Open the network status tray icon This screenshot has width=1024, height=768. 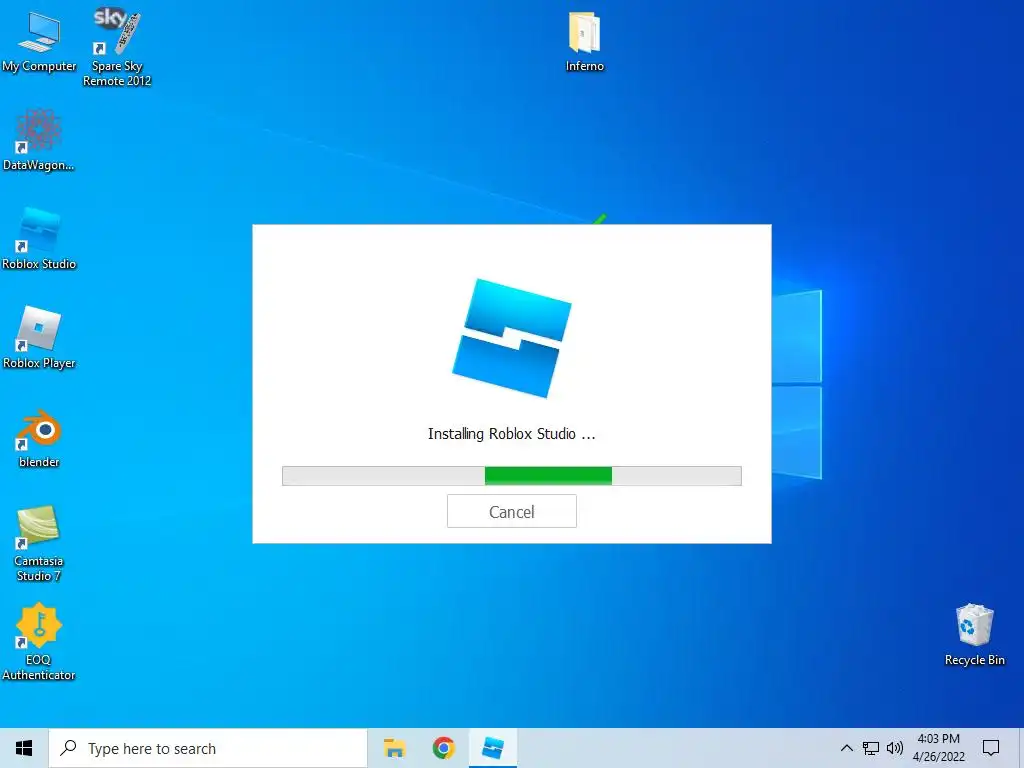coord(871,748)
